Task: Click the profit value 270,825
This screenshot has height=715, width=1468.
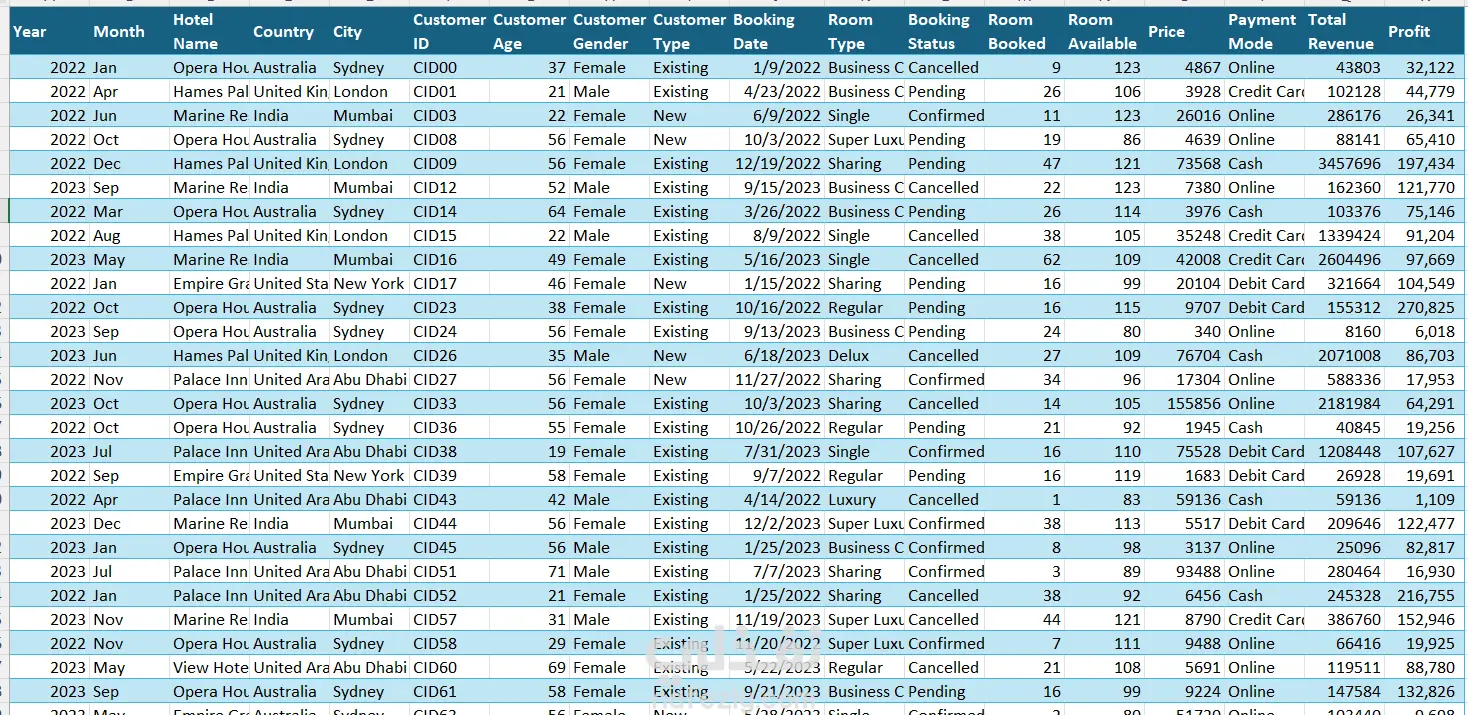Action: coord(1424,308)
